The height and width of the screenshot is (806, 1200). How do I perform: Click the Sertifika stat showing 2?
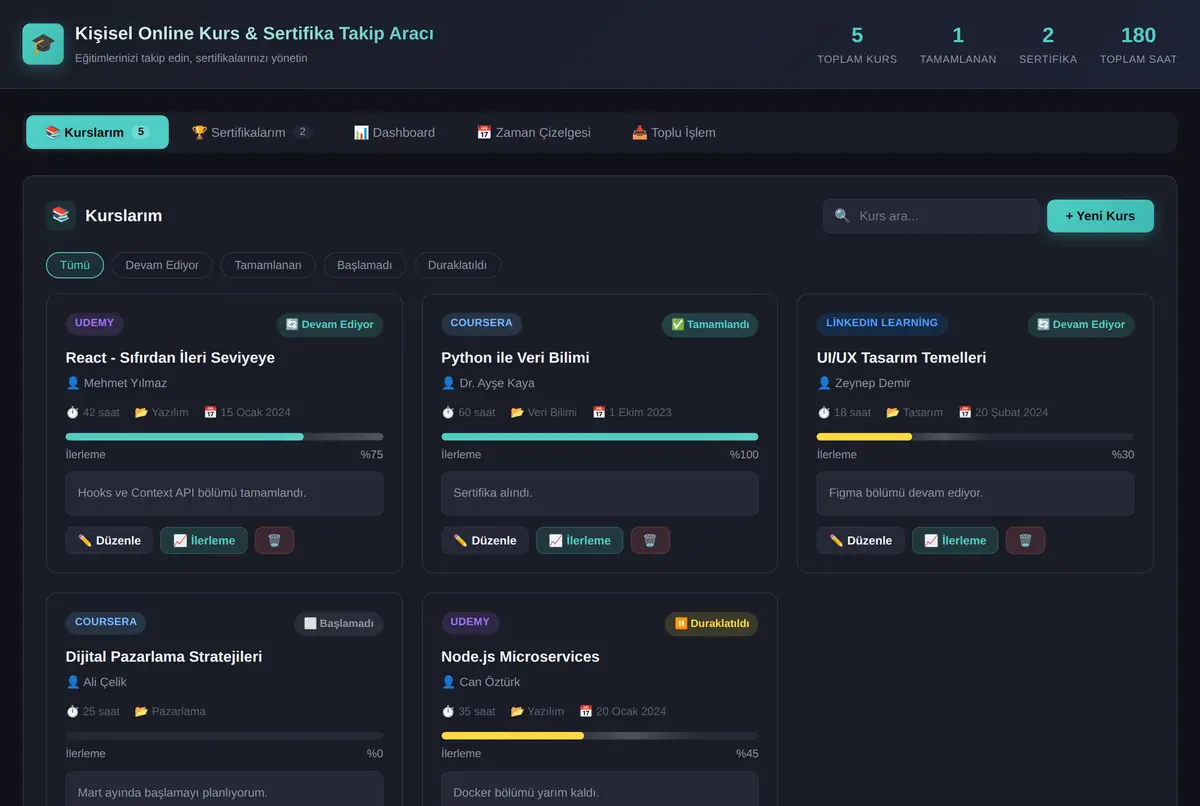coord(1048,46)
